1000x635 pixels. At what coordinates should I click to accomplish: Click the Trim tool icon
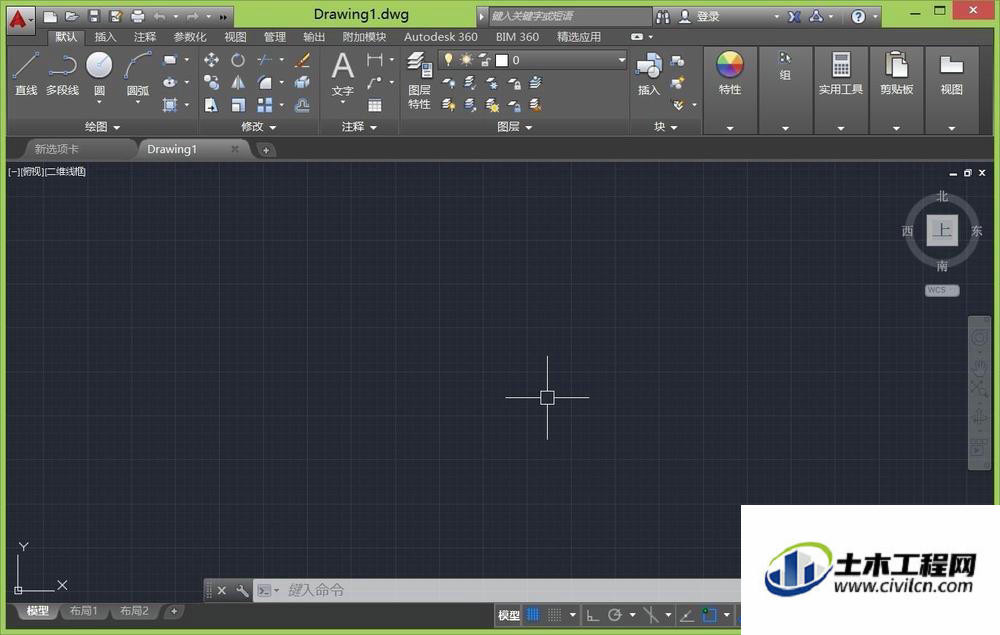tap(265, 60)
